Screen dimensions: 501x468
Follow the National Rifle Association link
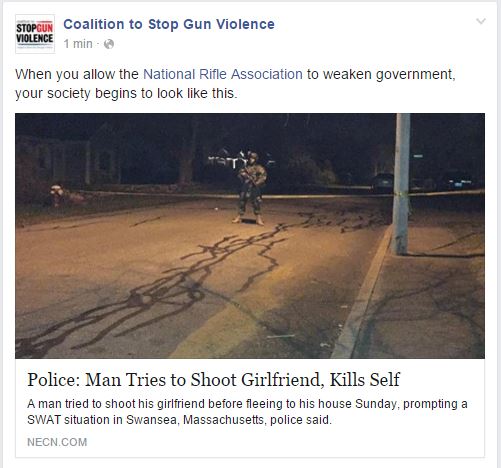[223, 74]
